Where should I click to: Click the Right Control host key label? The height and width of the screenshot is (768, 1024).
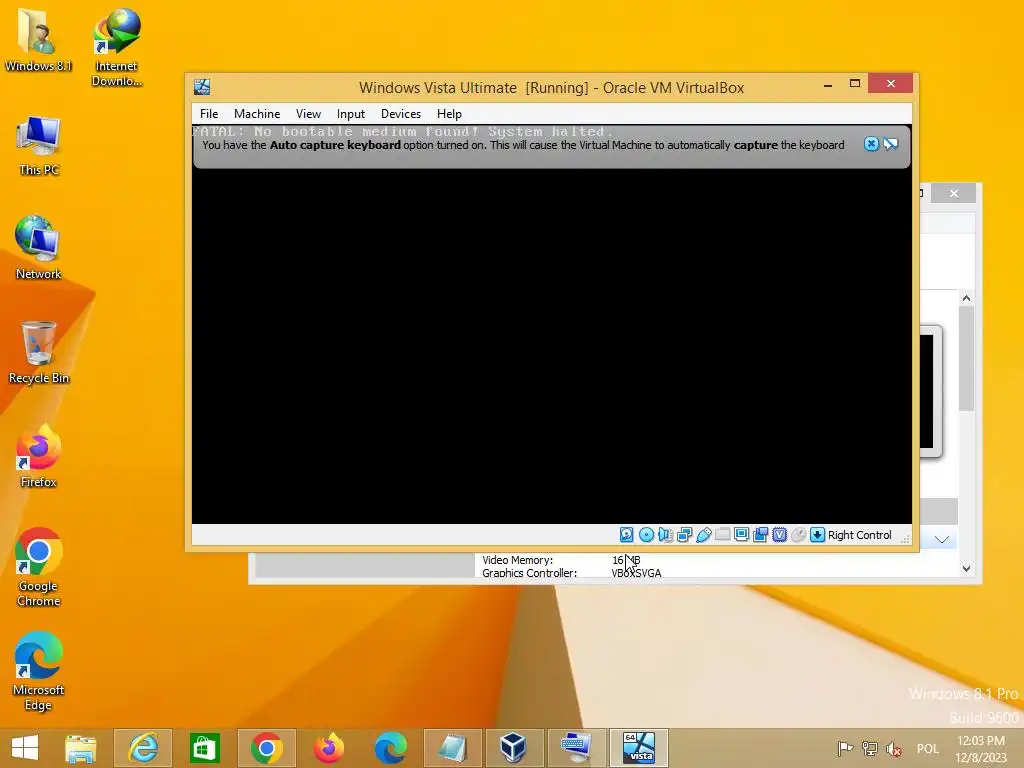859,535
